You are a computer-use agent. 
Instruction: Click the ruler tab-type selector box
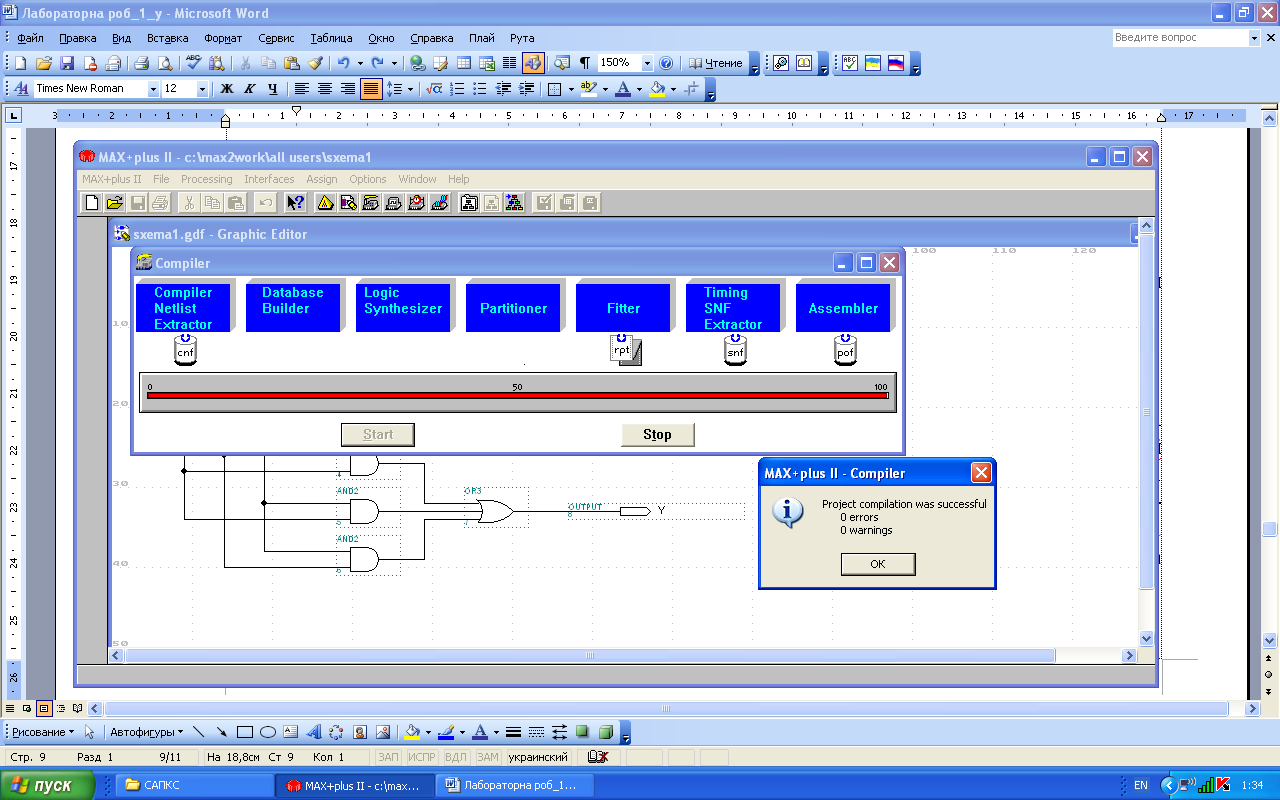click(14, 116)
